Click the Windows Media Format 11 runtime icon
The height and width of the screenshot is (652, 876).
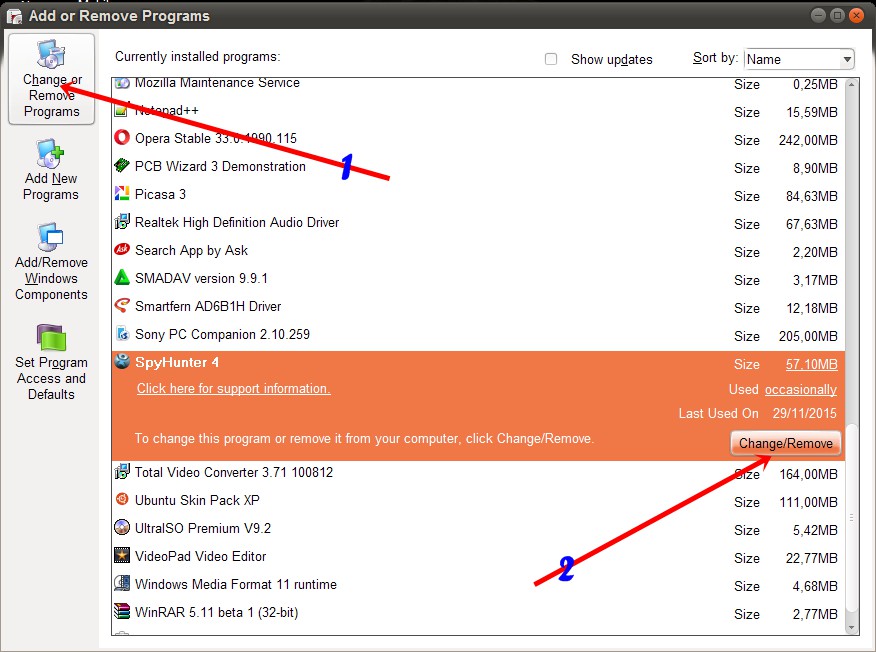(122, 583)
